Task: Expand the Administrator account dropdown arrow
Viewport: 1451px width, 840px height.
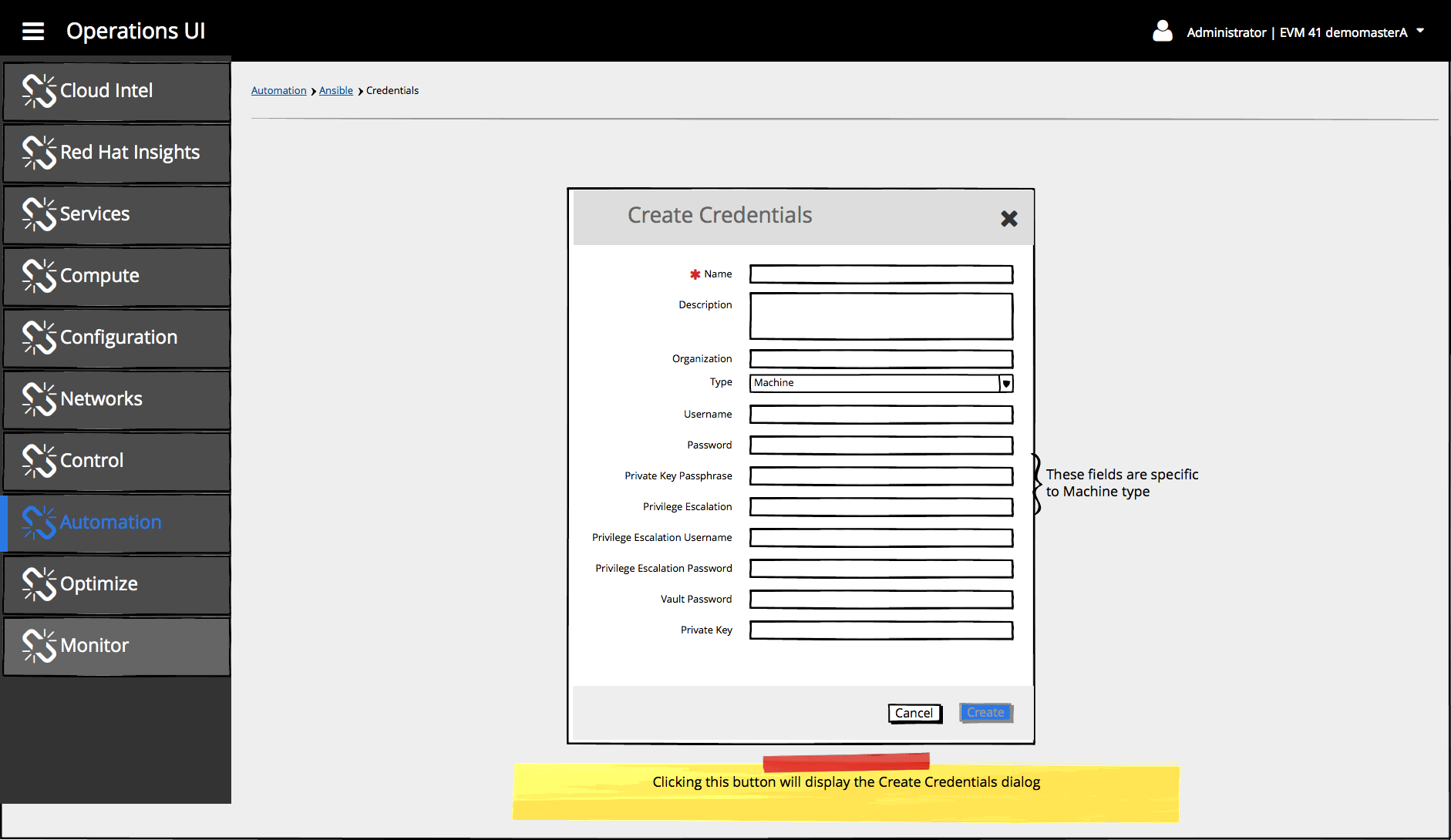Action: 1420,32
